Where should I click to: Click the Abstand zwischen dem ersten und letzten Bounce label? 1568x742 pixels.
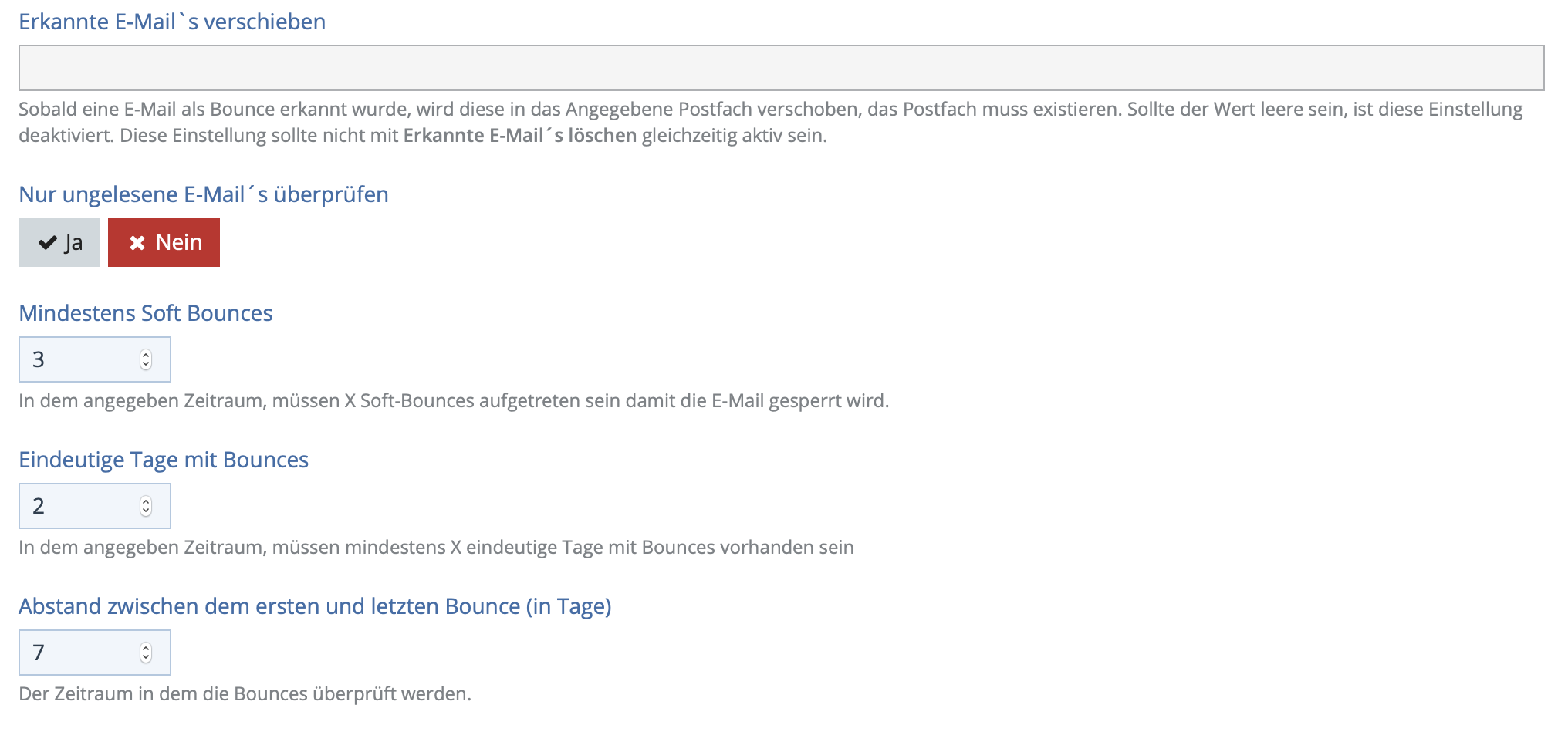(x=315, y=606)
